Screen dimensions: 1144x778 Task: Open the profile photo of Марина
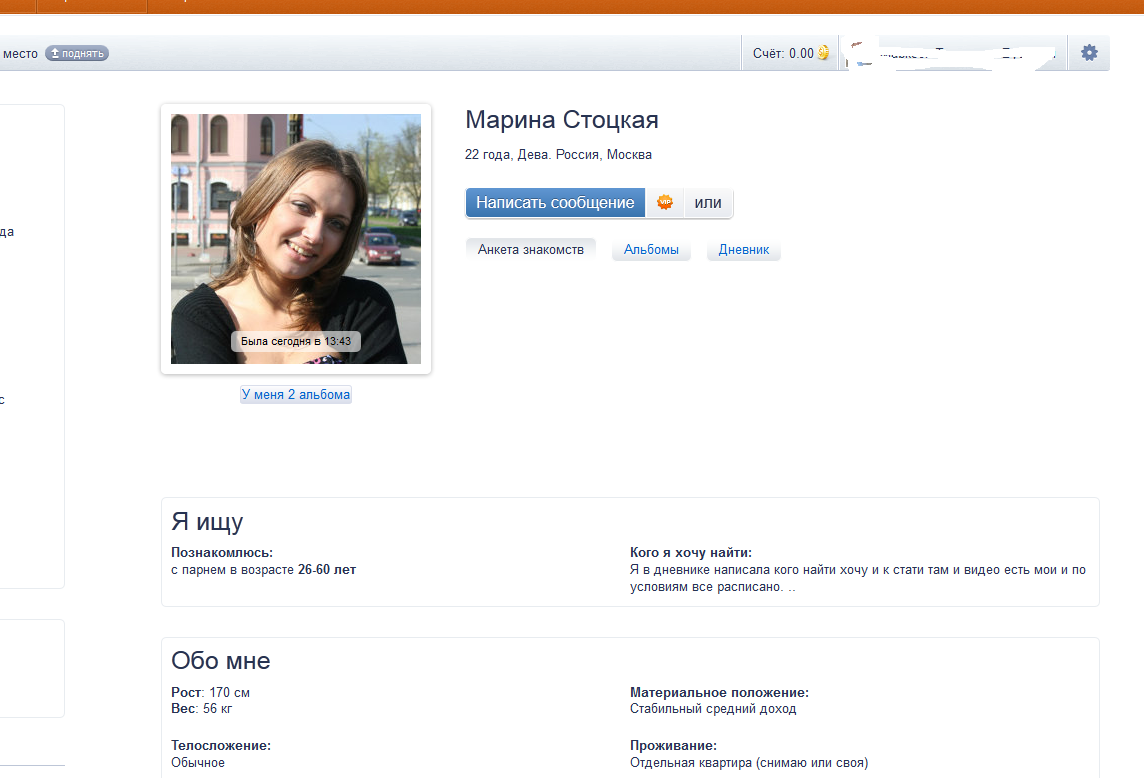point(296,230)
